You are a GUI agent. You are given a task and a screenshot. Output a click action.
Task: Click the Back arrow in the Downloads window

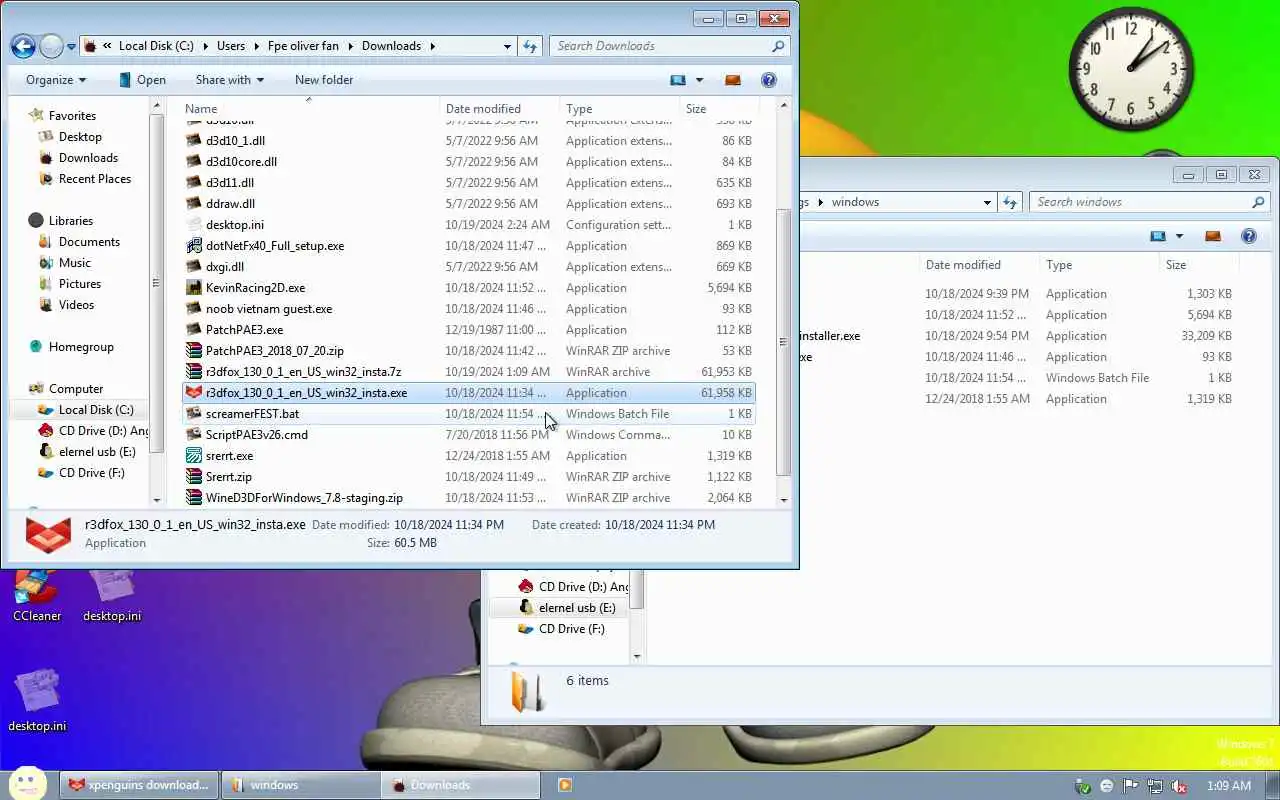23,46
